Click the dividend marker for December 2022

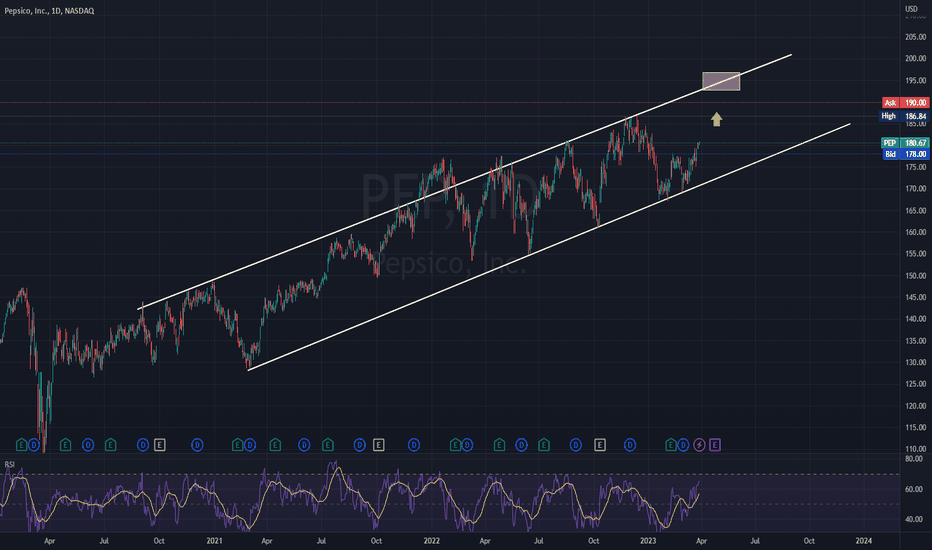(630, 445)
